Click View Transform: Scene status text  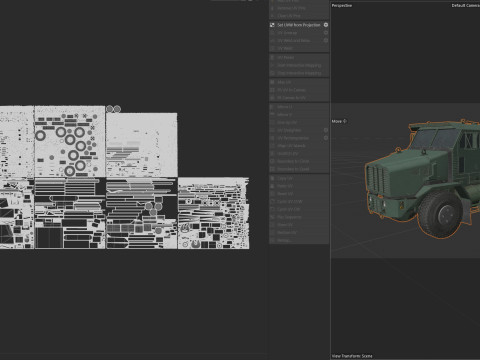(x=352, y=356)
